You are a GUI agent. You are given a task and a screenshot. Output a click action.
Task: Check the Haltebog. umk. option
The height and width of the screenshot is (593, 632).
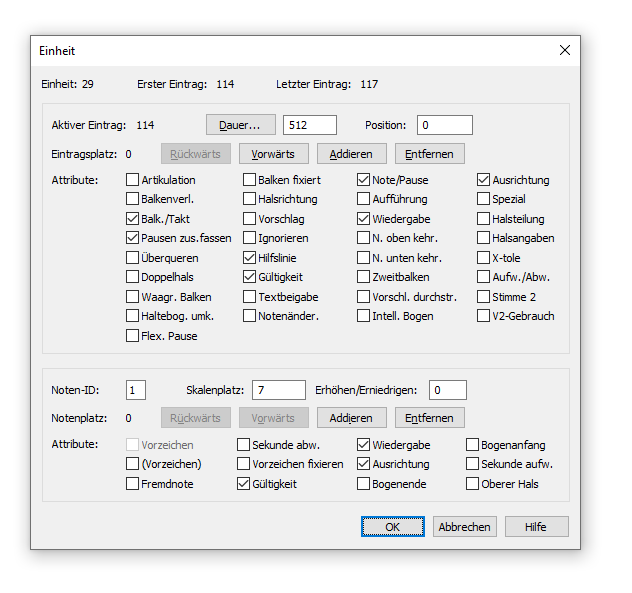coord(132,316)
